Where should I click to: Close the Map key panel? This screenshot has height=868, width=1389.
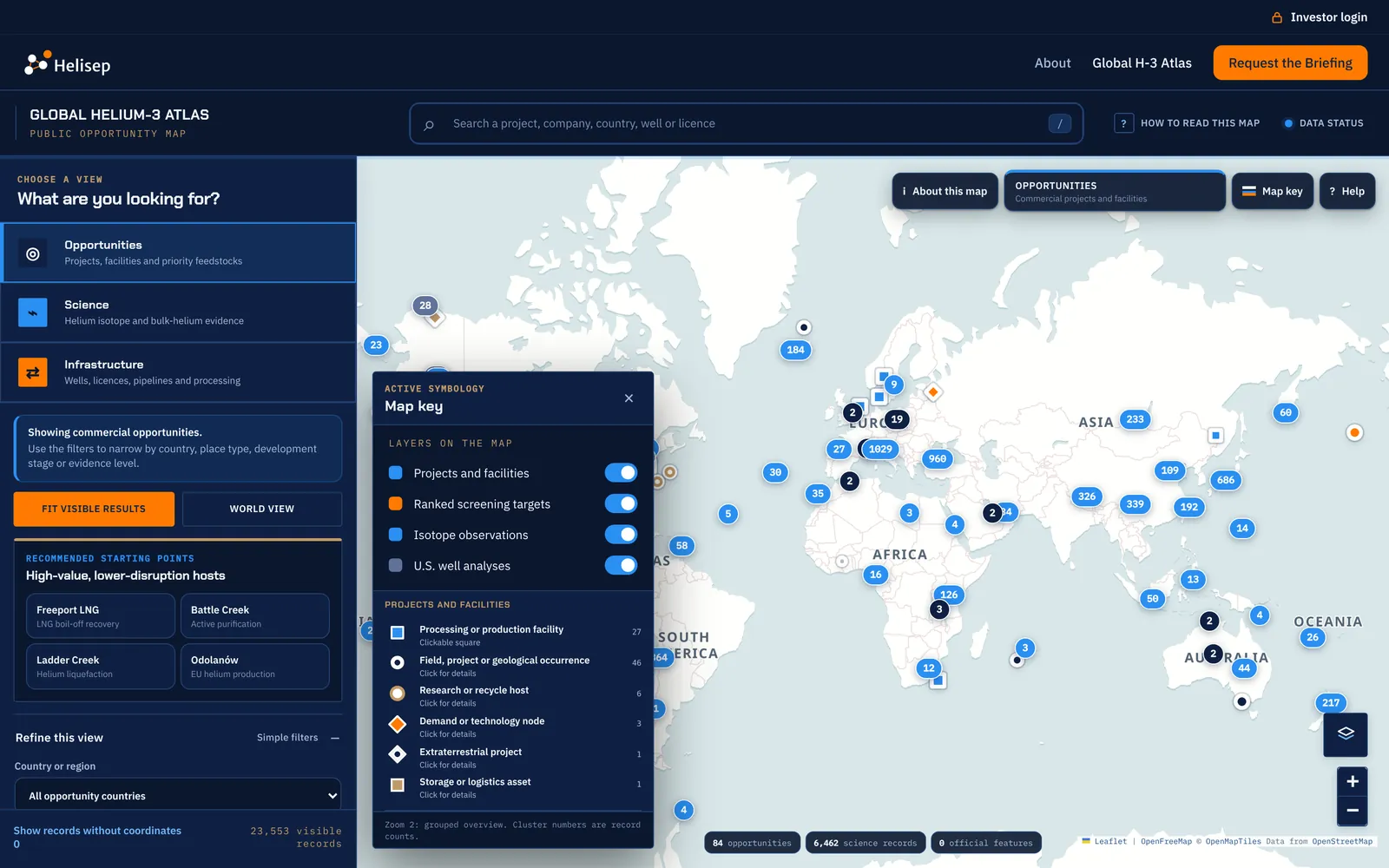click(629, 398)
